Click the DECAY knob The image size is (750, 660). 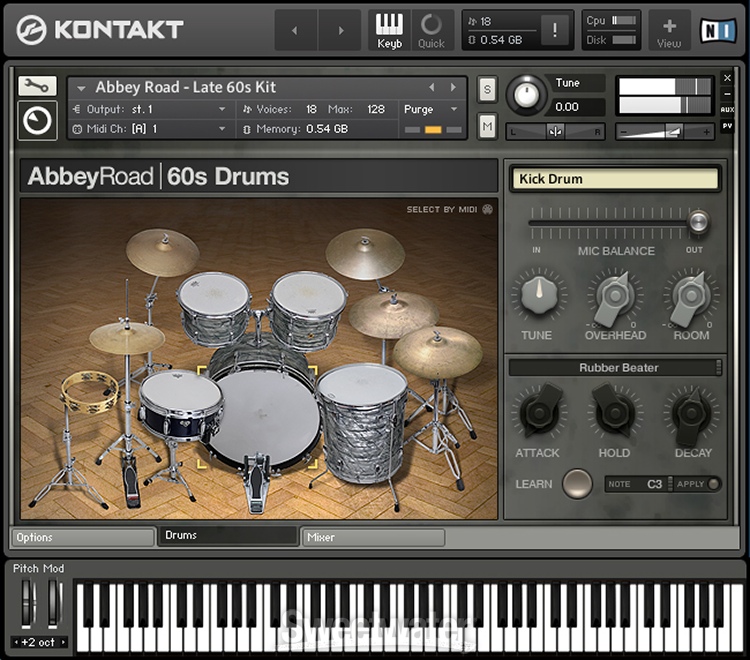point(691,414)
